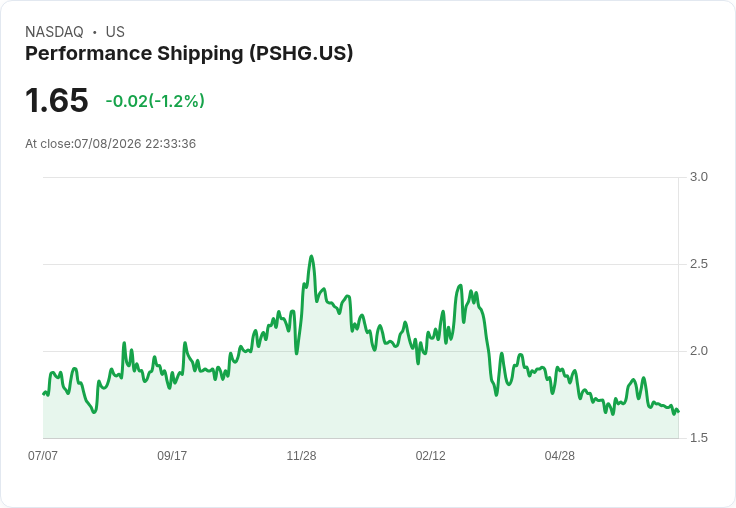Viewport: 736px width, 508px height.
Task: Click the chart's highest peak above 2.5
Action: click(x=311, y=256)
